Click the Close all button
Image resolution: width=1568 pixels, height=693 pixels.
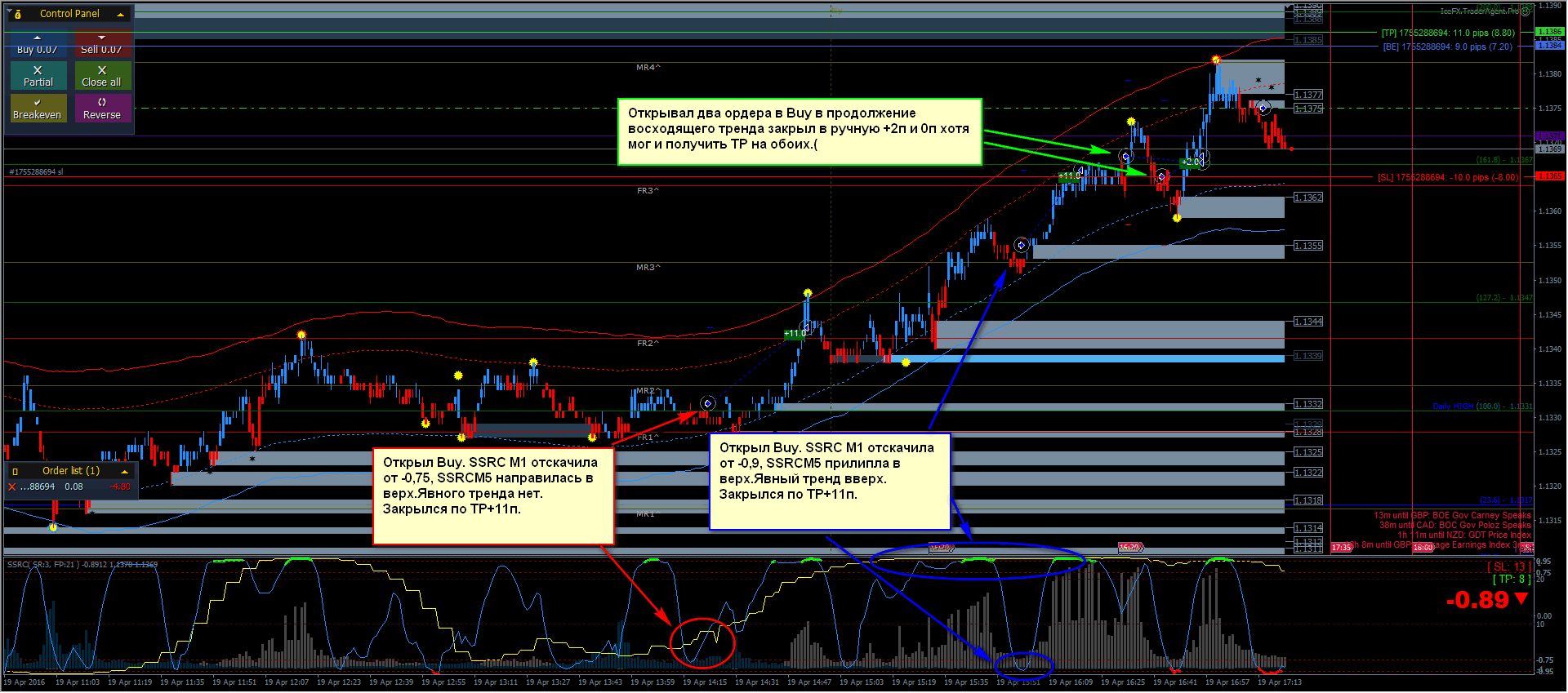tap(102, 76)
